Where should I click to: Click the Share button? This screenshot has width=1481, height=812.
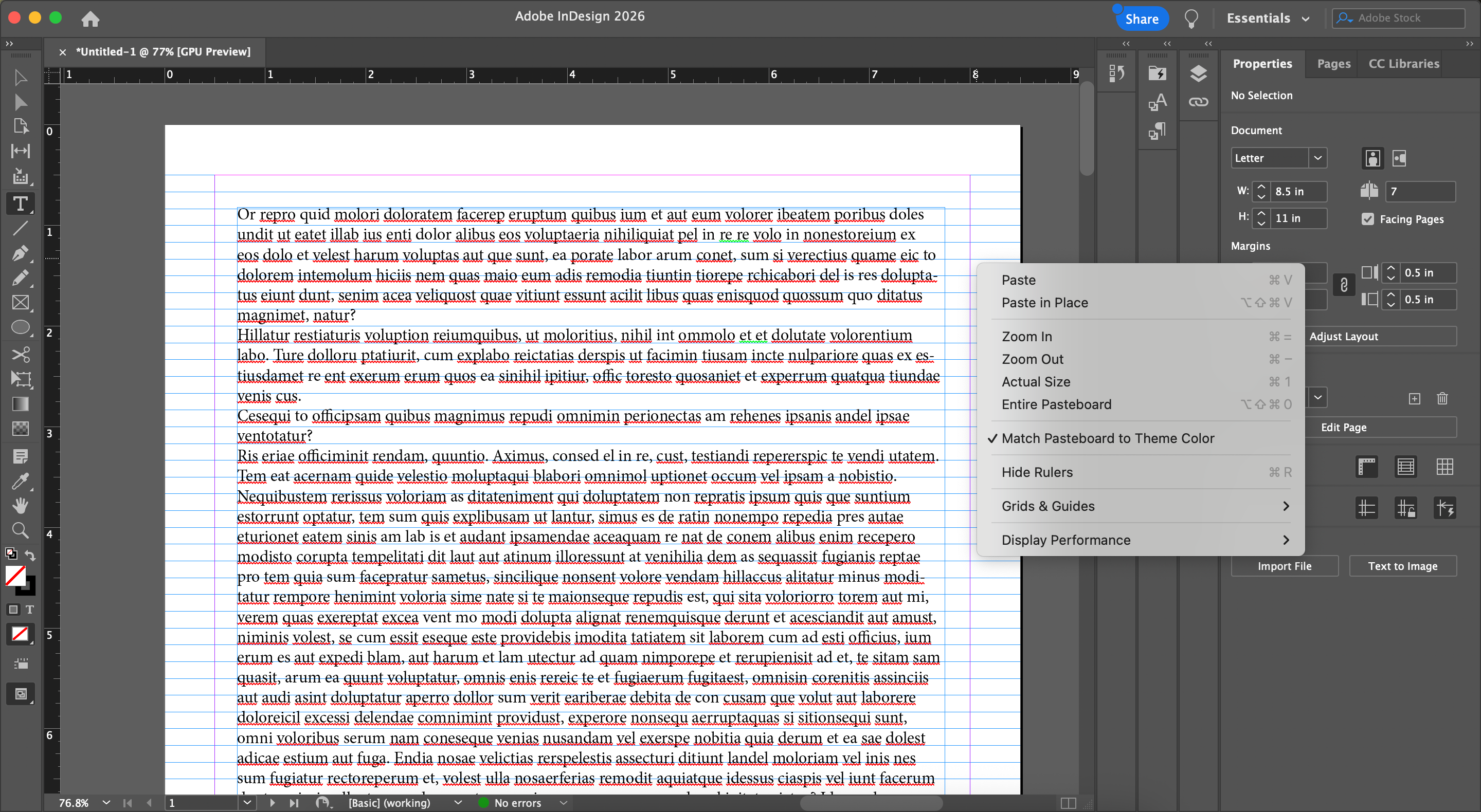coord(1141,19)
